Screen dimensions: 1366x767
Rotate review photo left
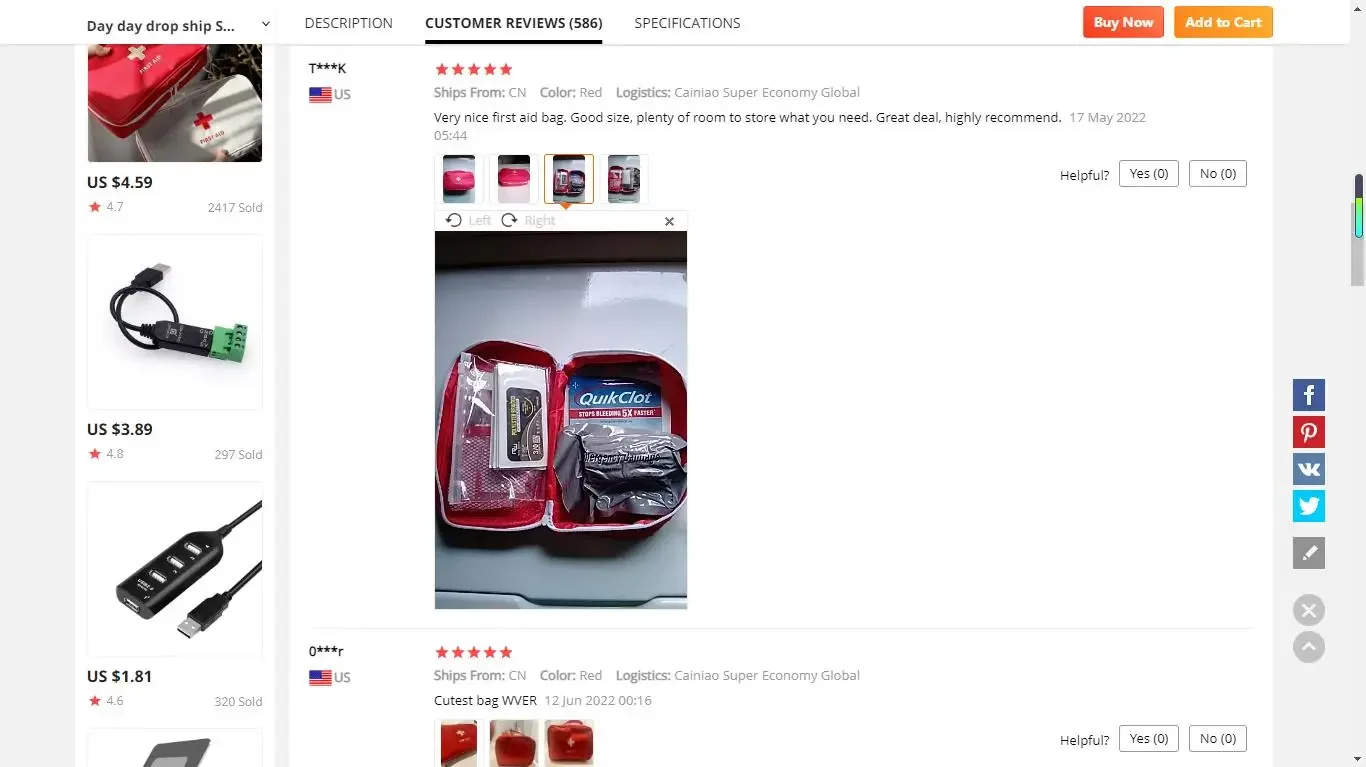coord(468,220)
